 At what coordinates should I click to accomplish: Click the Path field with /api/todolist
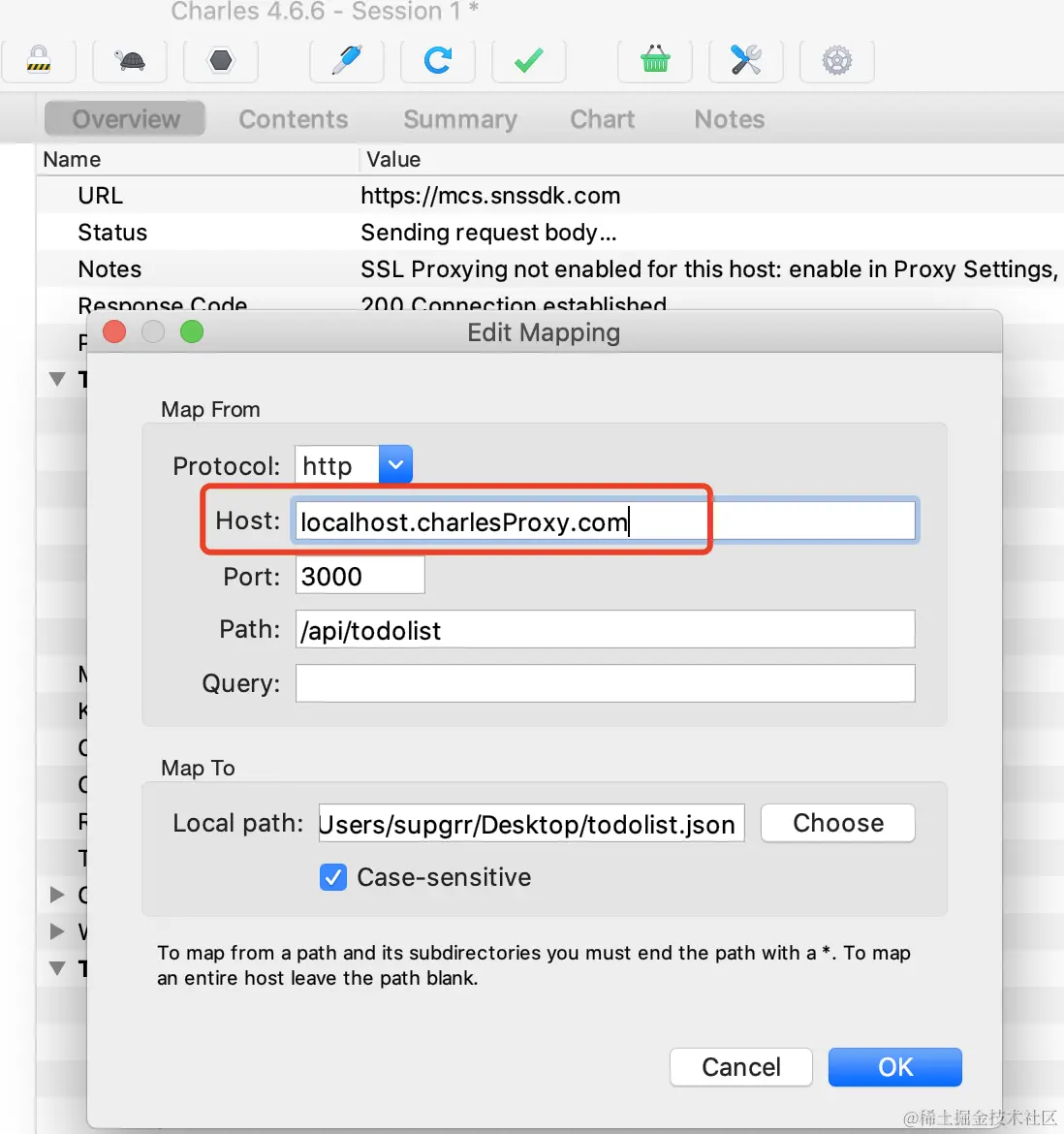[x=605, y=629]
